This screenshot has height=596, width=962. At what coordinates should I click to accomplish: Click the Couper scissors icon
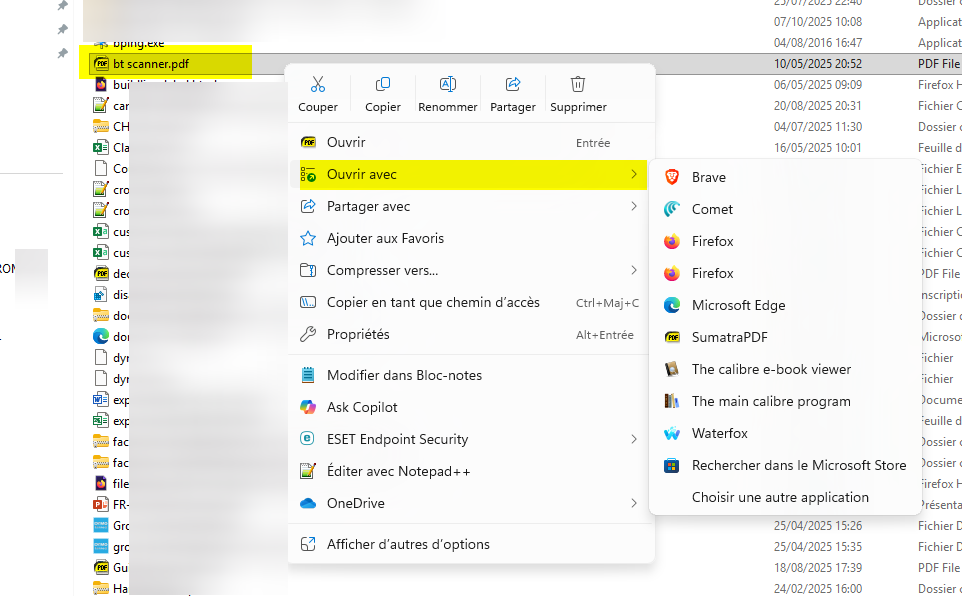pos(318,85)
